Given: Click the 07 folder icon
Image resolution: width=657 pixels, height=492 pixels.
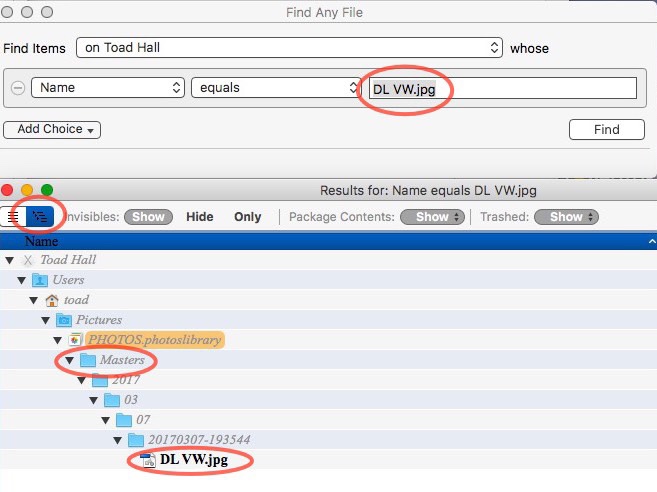Looking at the screenshot, I should point(124,419).
